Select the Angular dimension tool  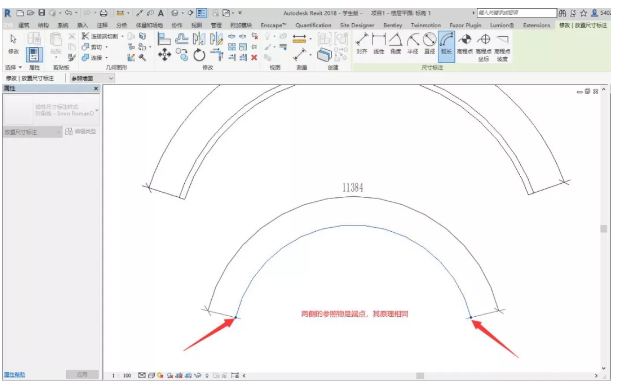[395, 44]
